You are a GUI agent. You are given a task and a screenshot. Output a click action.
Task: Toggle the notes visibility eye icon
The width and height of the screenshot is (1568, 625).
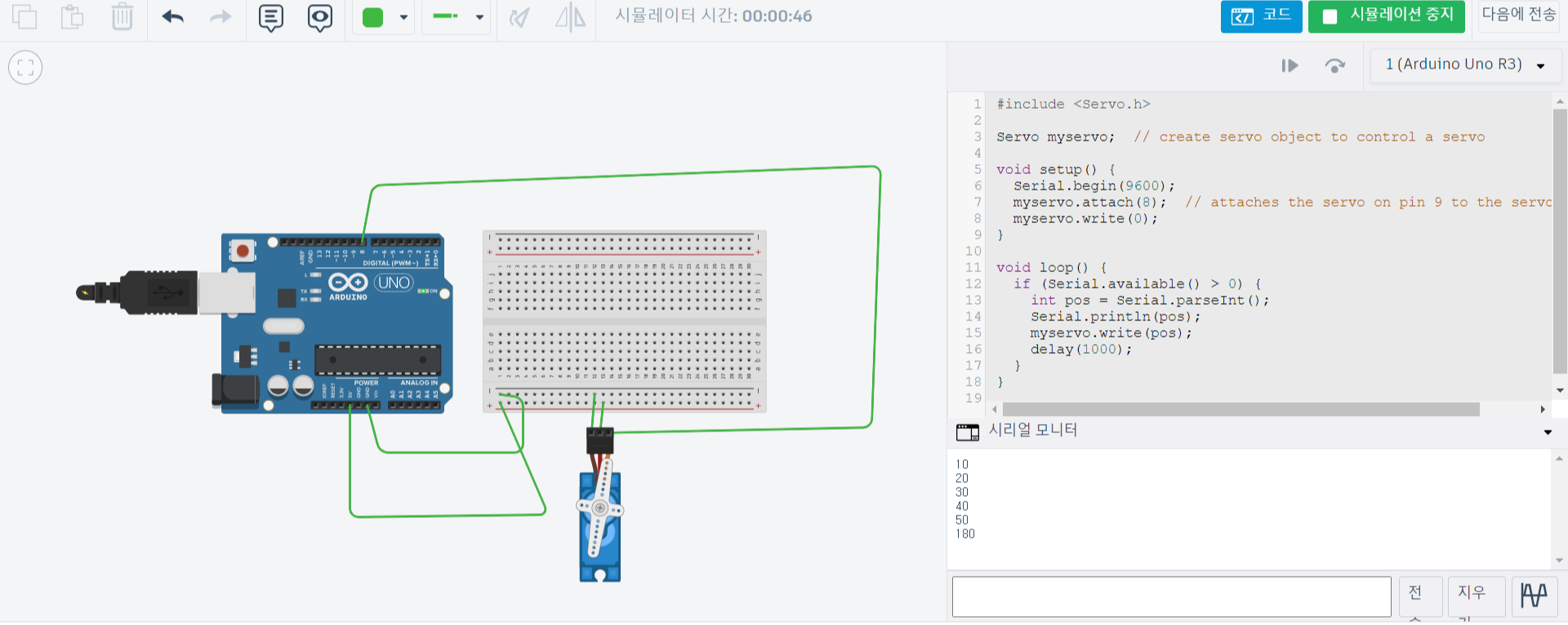pos(320,17)
